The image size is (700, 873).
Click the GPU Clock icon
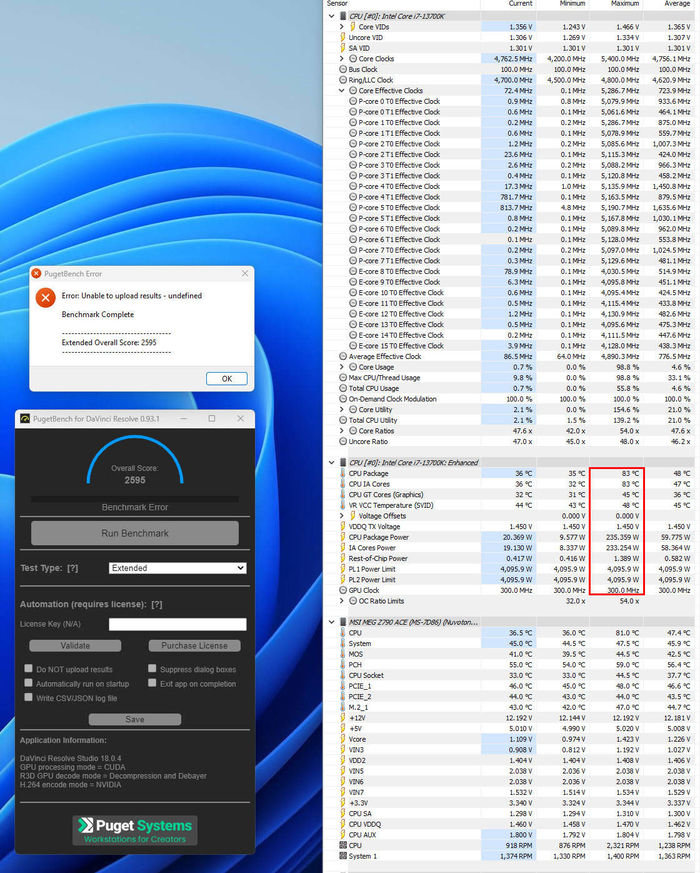click(343, 590)
